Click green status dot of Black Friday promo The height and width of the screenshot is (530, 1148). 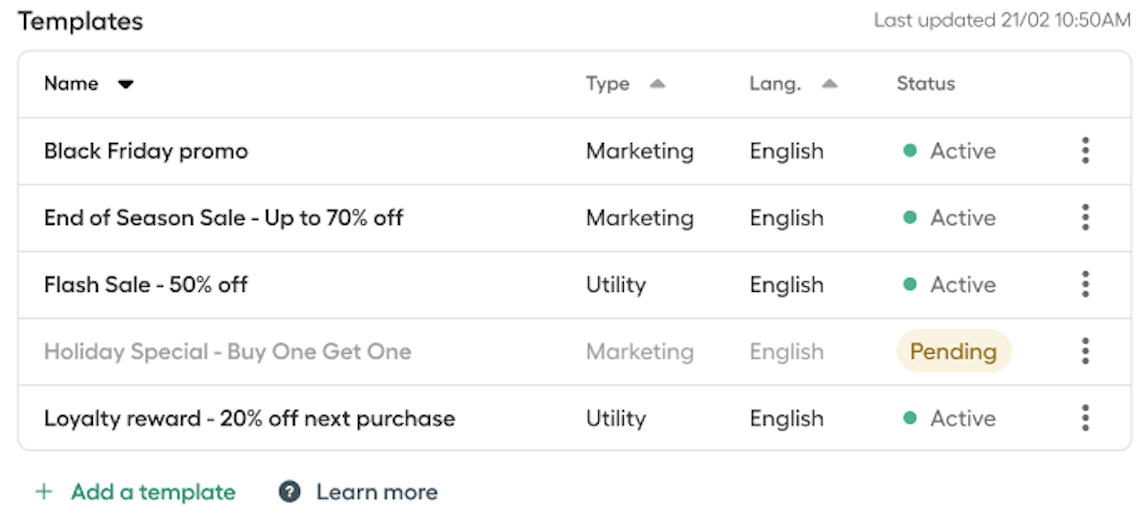(910, 151)
